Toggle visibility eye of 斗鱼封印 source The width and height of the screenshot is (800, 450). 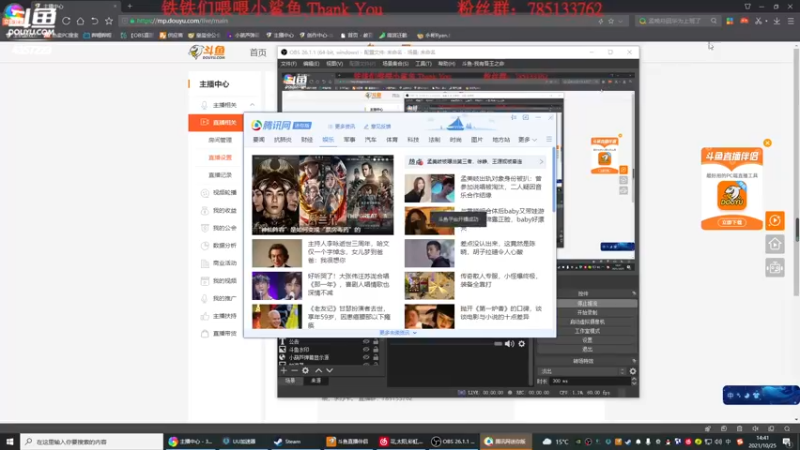click(366, 349)
